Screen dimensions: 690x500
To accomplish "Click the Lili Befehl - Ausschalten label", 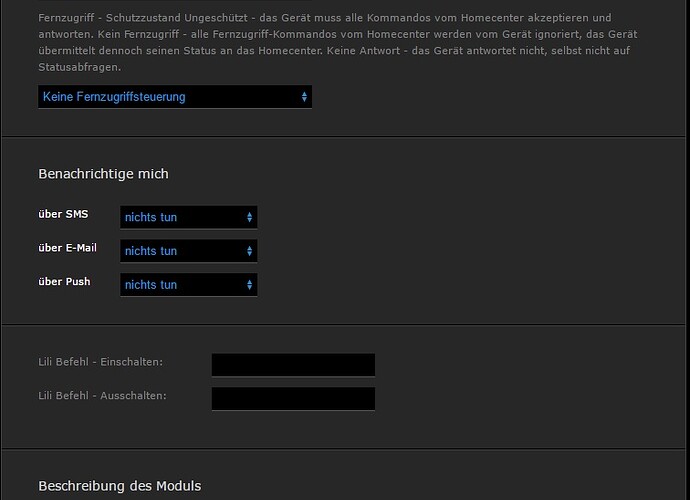I will 102,396.
